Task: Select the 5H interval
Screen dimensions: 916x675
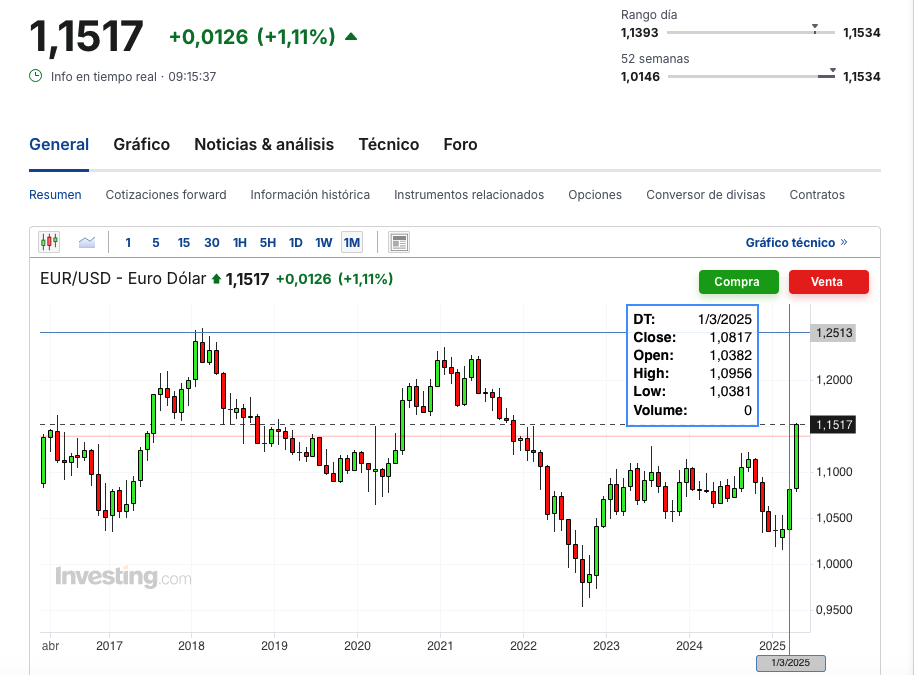Action: tap(268, 243)
